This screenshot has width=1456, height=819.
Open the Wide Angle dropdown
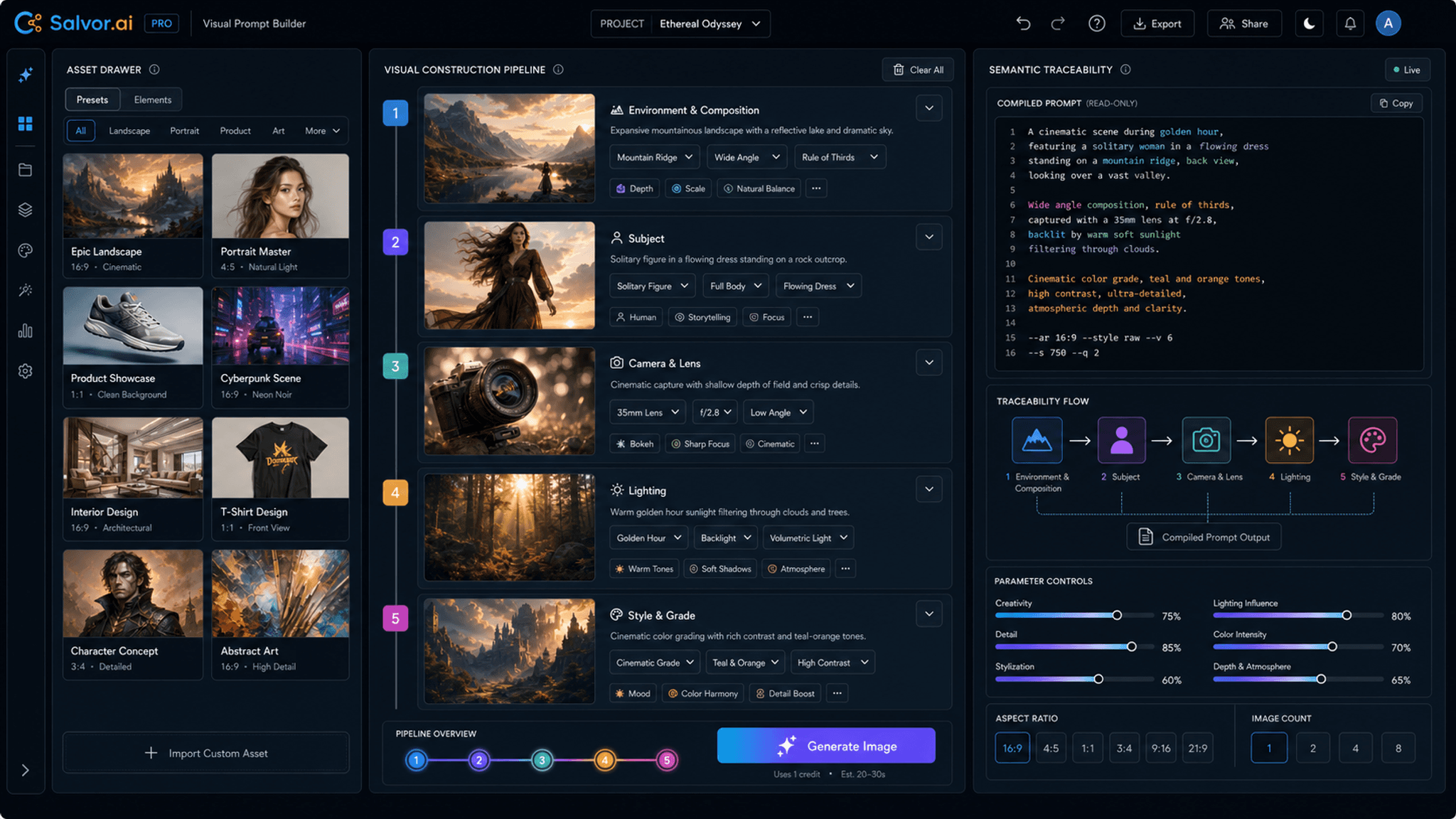(746, 157)
